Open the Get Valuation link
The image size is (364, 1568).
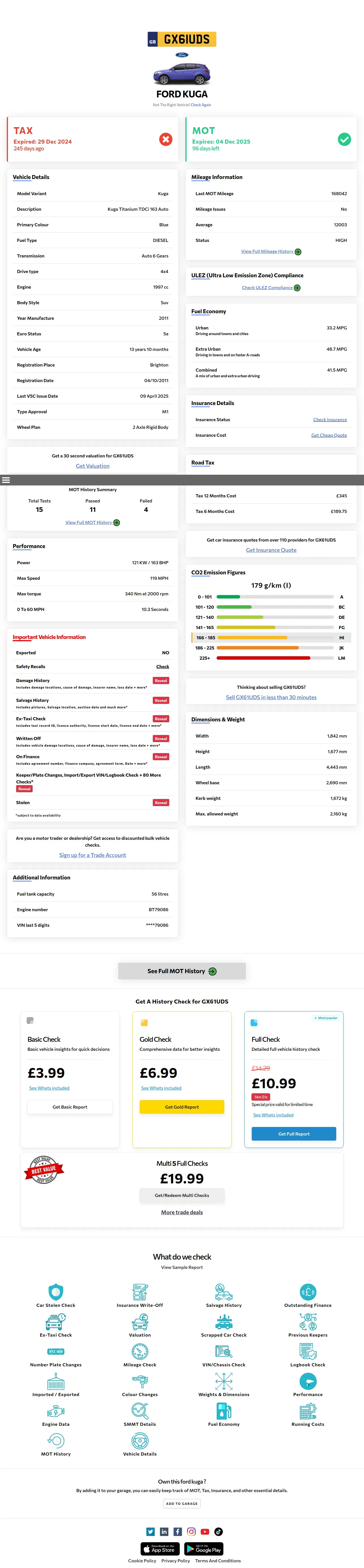(x=93, y=466)
